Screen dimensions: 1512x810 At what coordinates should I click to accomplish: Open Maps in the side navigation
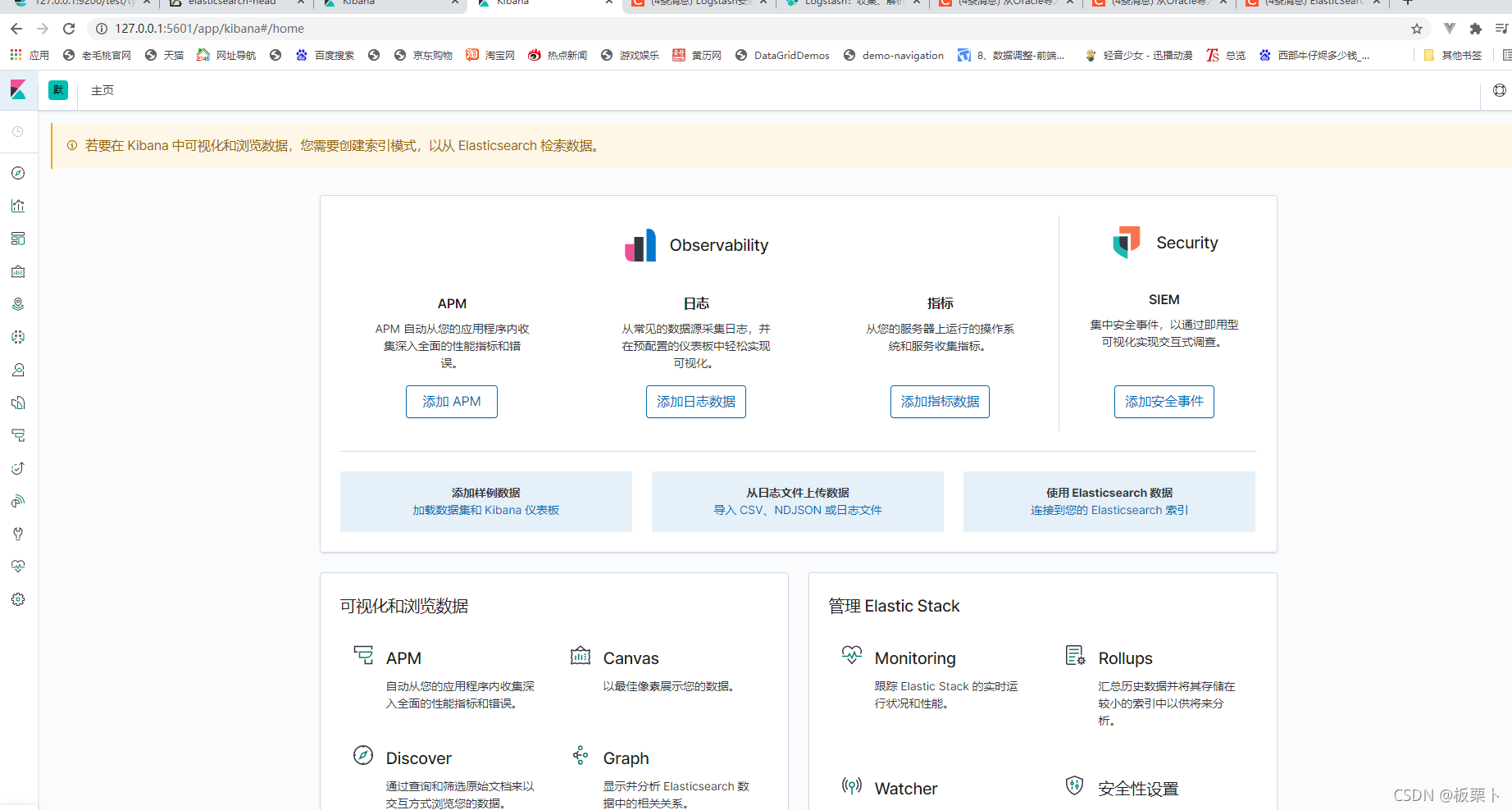click(x=18, y=304)
